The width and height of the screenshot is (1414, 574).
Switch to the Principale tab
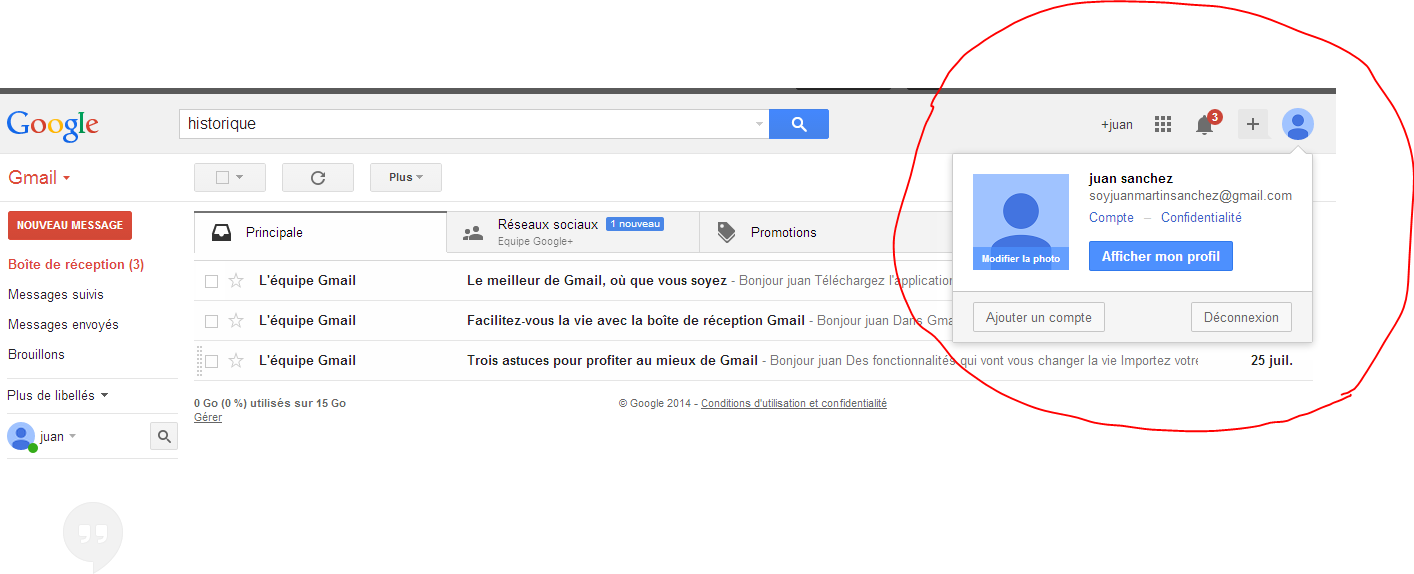pos(320,232)
